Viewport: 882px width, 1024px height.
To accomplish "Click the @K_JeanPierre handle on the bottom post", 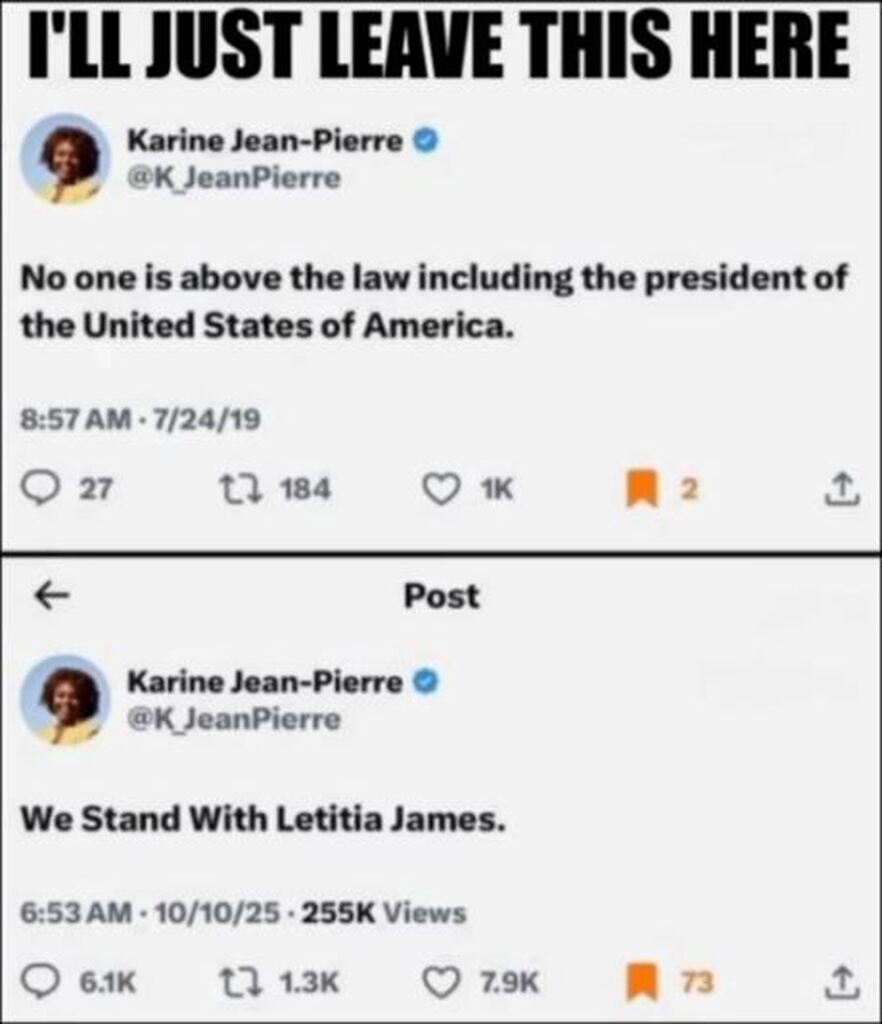I will point(234,719).
